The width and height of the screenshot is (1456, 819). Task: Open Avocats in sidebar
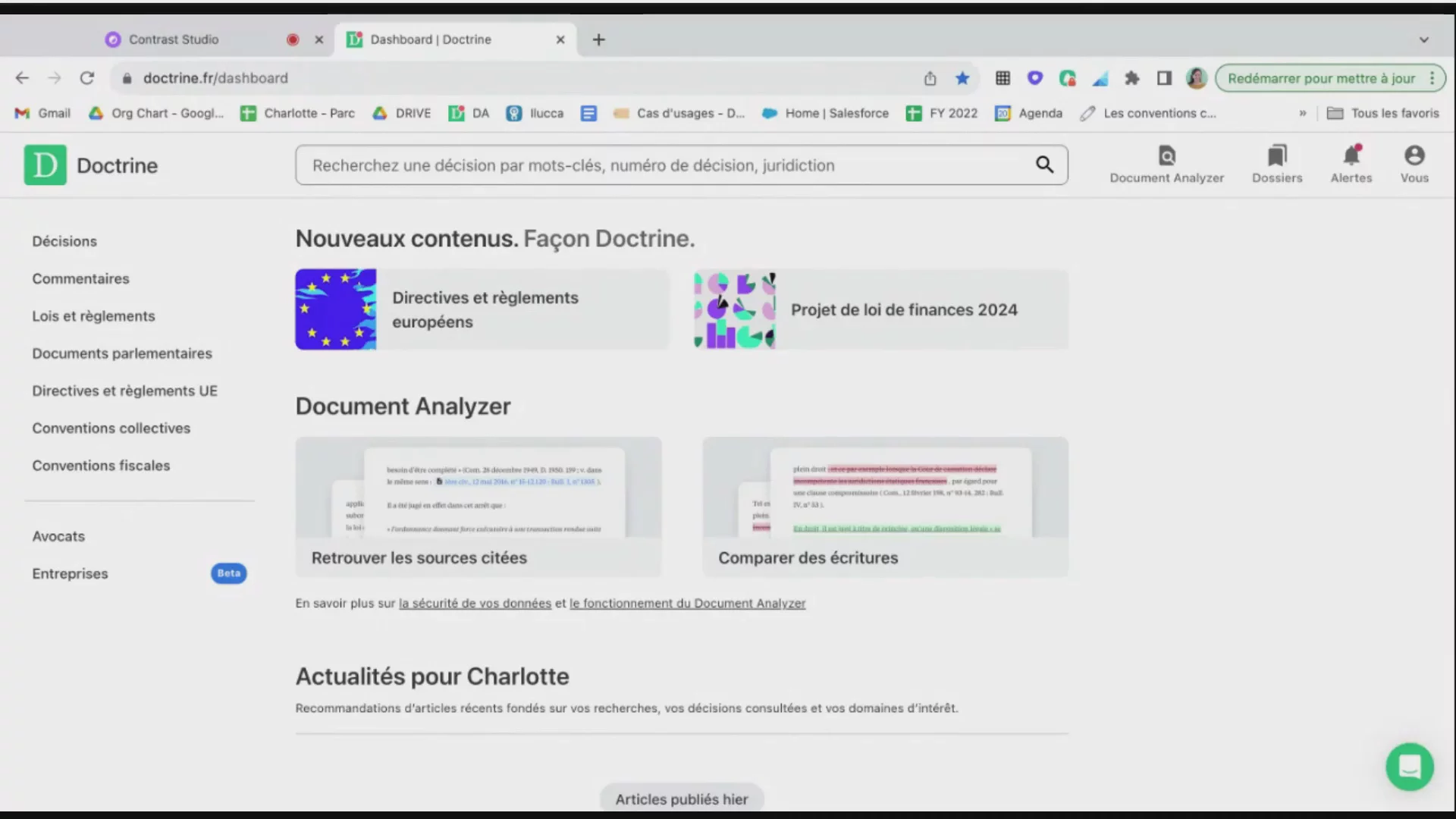(x=58, y=536)
